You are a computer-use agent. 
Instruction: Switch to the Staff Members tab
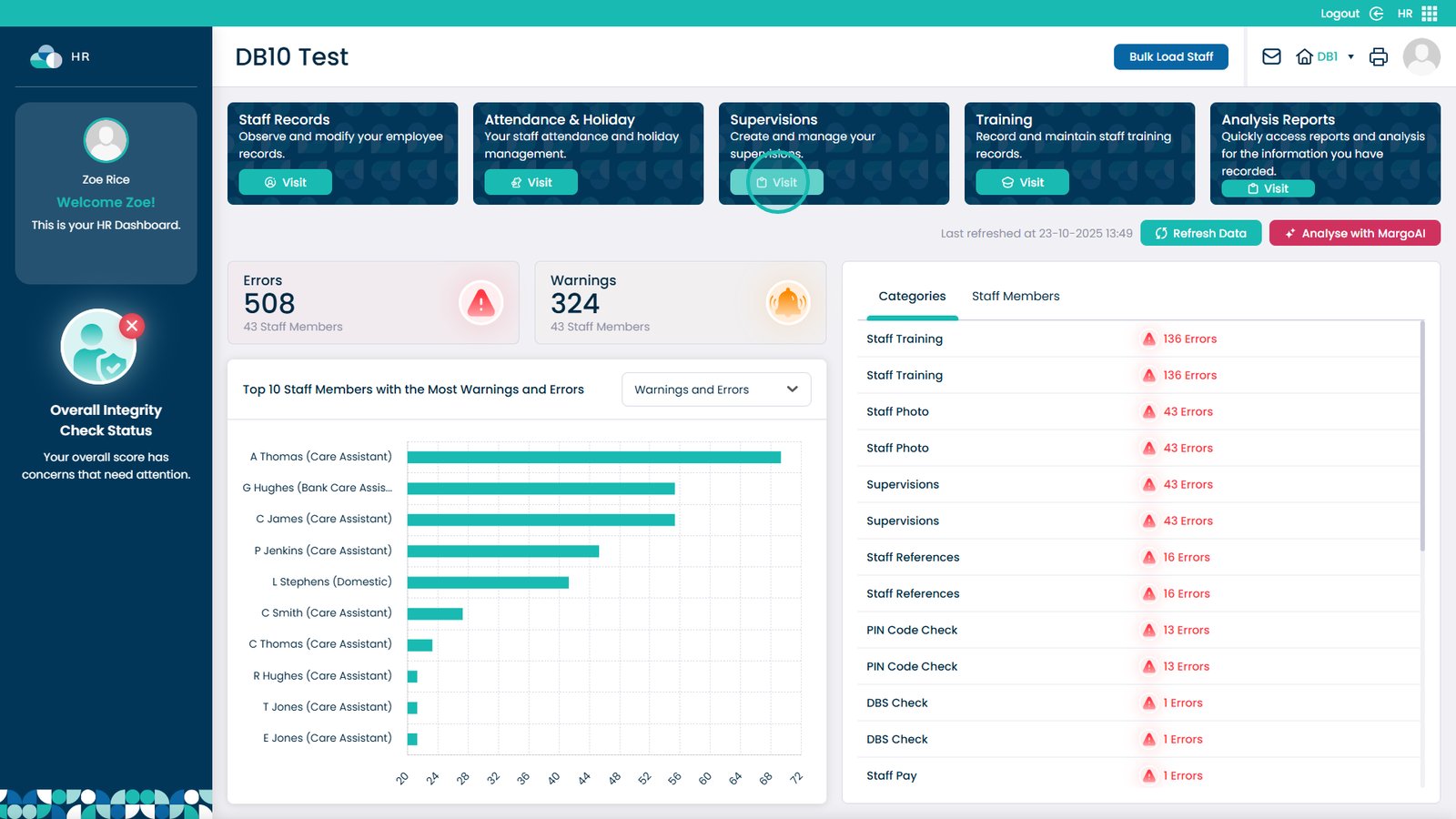click(1015, 297)
